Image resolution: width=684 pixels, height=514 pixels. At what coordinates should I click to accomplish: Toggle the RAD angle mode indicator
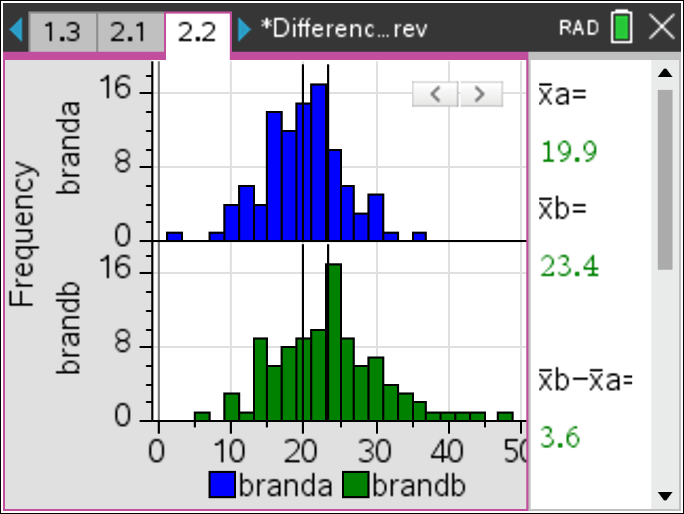[x=580, y=29]
